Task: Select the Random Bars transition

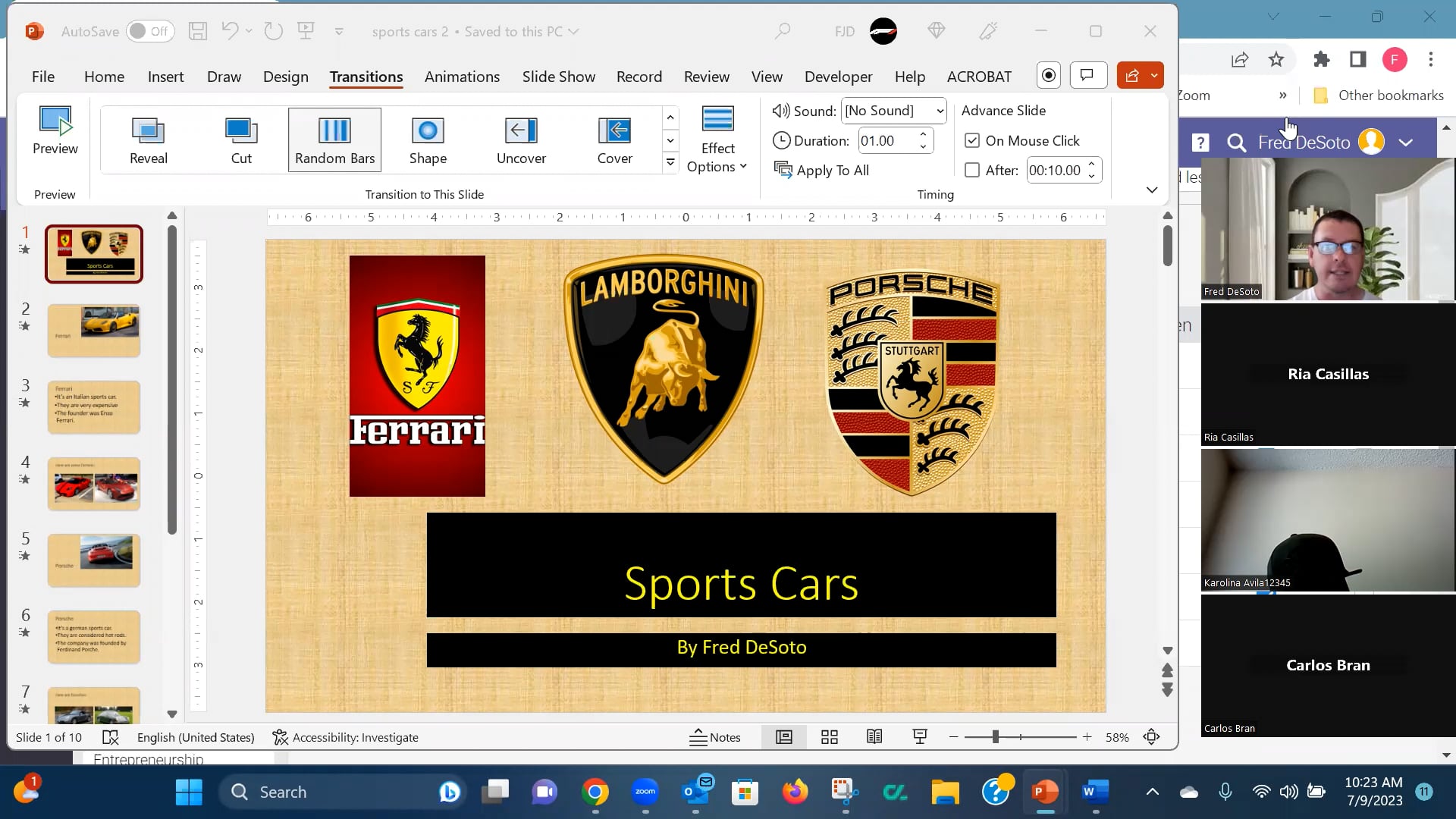Action: pyautogui.click(x=334, y=140)
